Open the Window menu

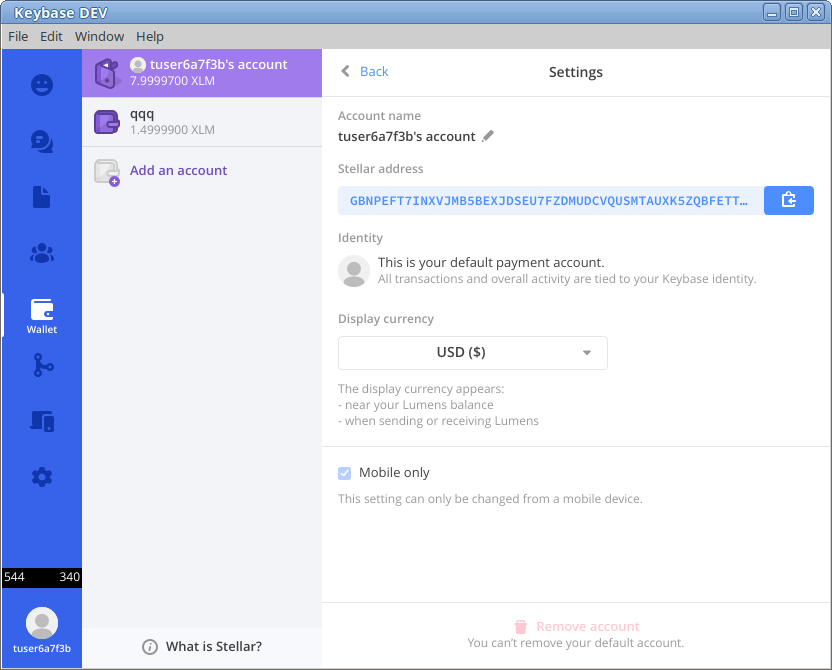click(99, 37)
